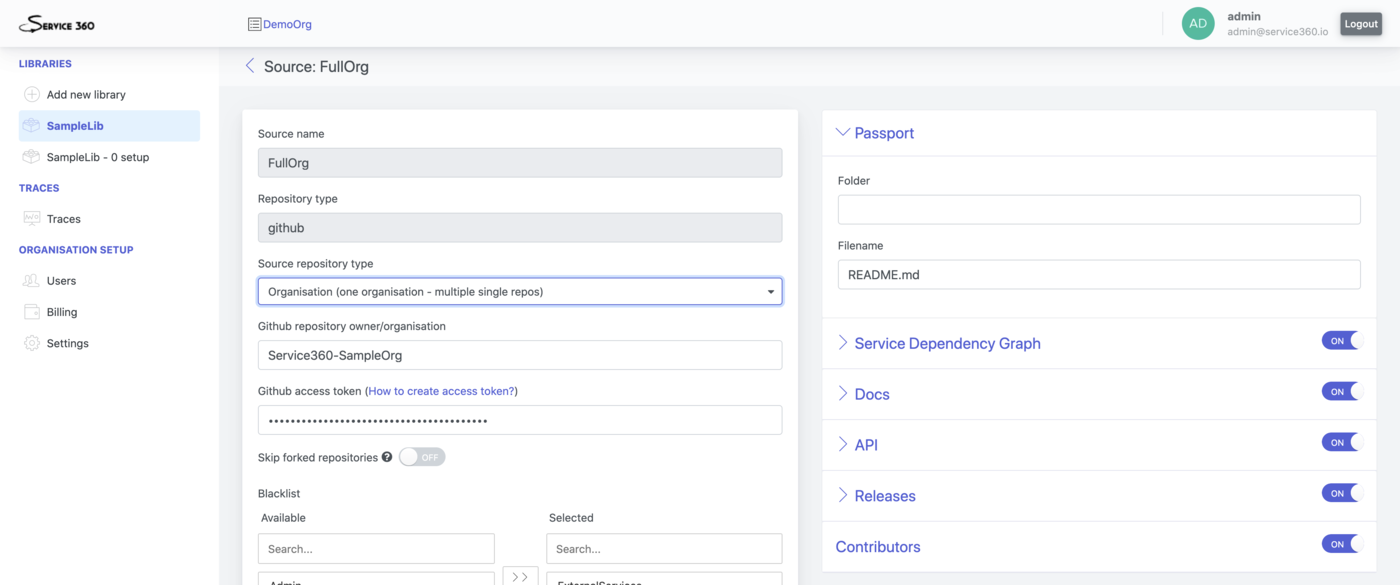Collapse the Passport section

coord(875,133)
